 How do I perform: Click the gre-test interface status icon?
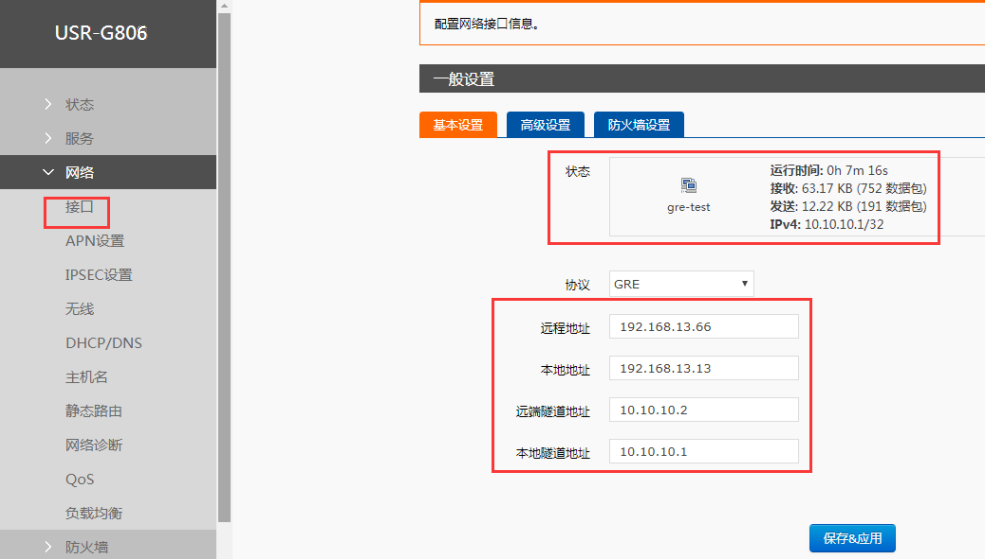point(688,185)
